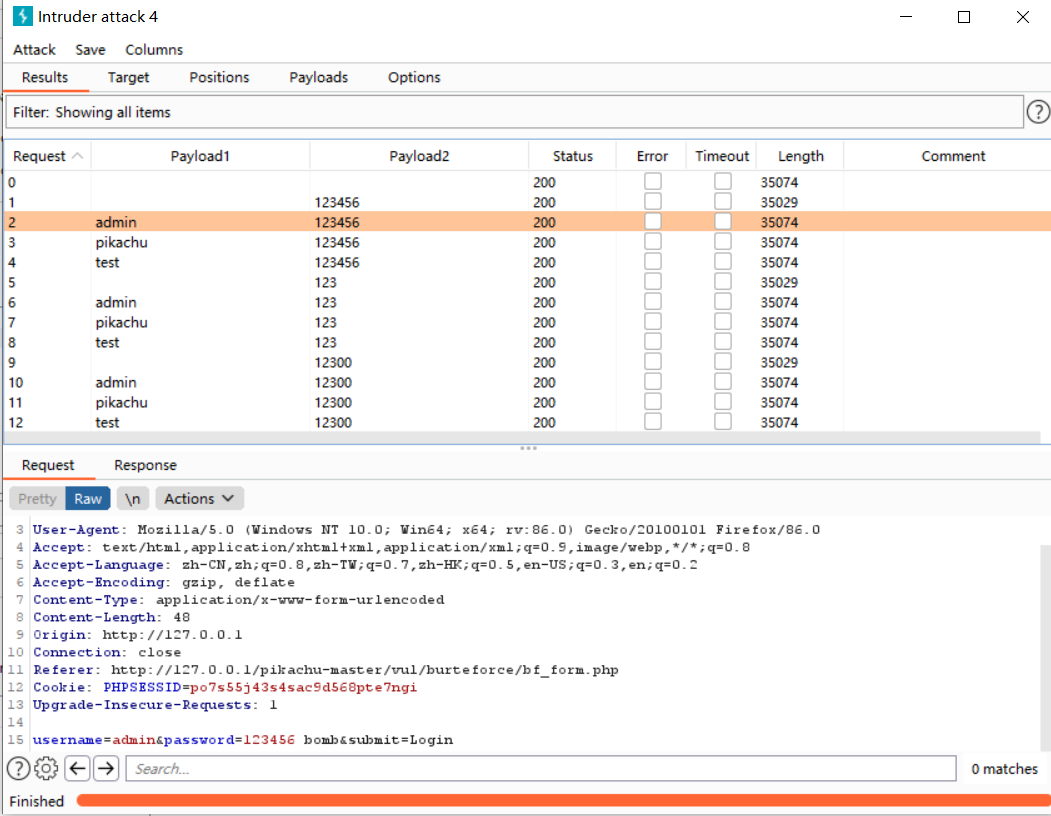Switch to the Response tab

coord(145,465)
